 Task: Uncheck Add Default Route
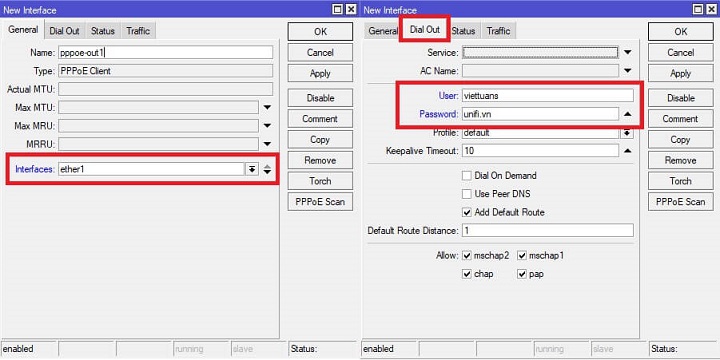467,213
